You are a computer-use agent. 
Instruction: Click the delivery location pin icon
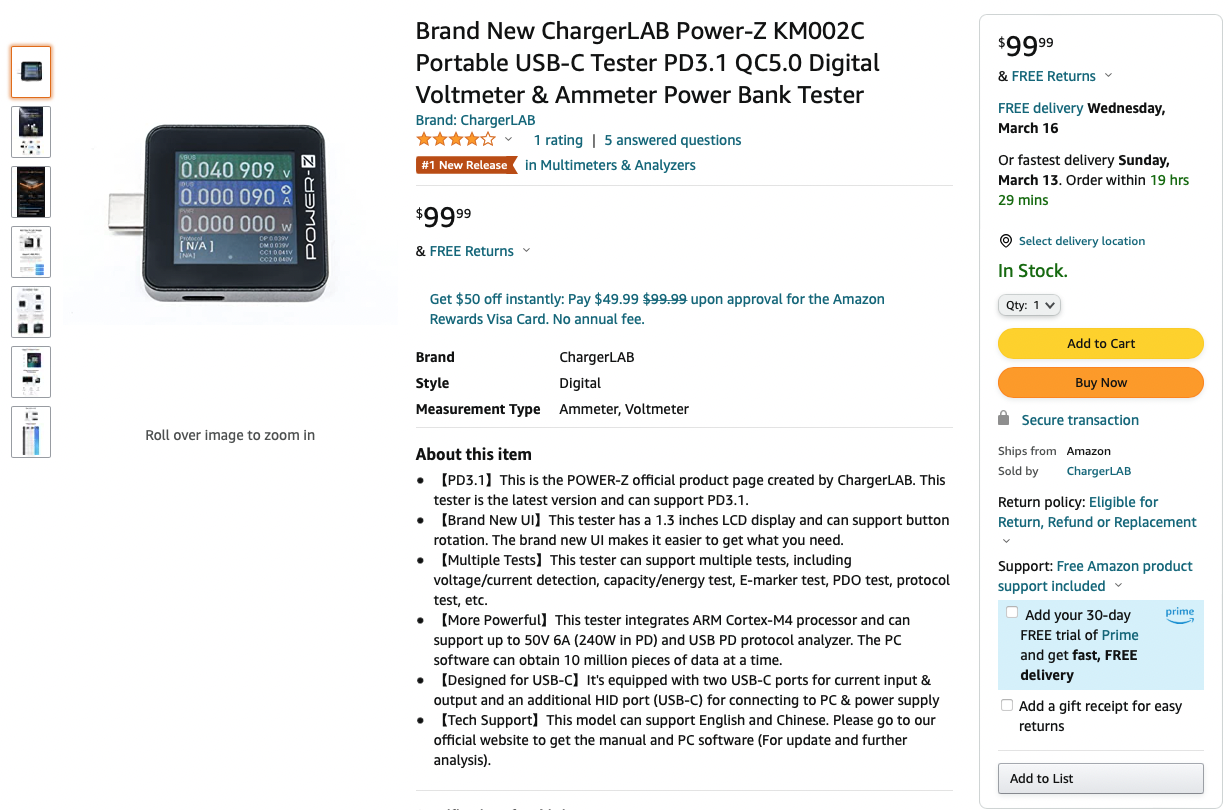[1005, 240]
